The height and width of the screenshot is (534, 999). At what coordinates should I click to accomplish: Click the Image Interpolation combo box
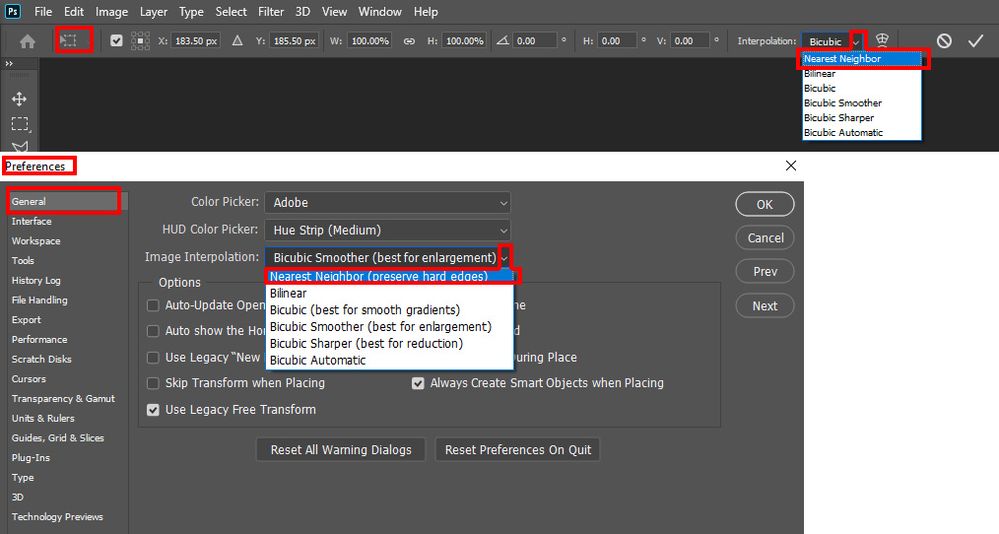click(387, 257)
